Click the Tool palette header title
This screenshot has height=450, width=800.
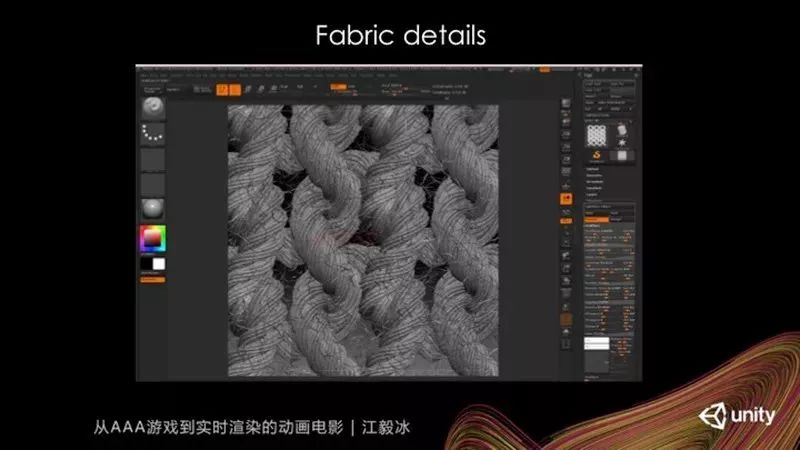coord(588,75)
